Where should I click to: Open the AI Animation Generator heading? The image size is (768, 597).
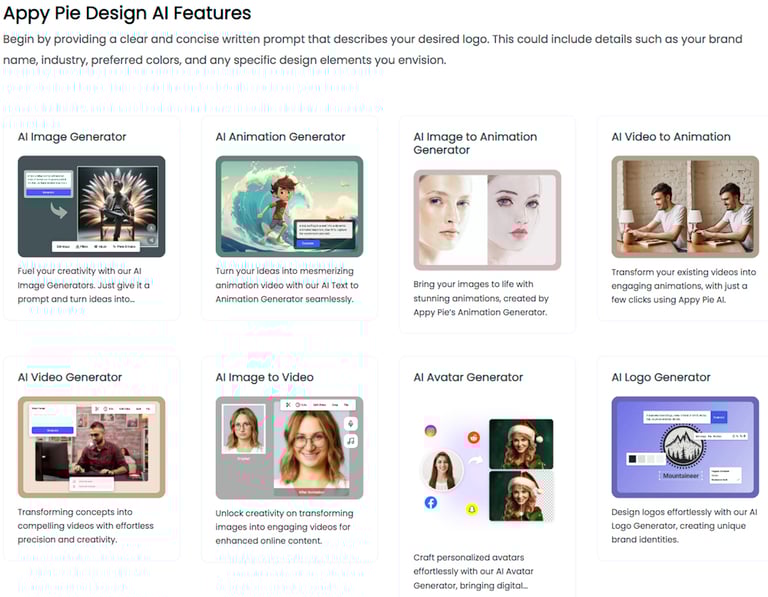coord(280,137)
